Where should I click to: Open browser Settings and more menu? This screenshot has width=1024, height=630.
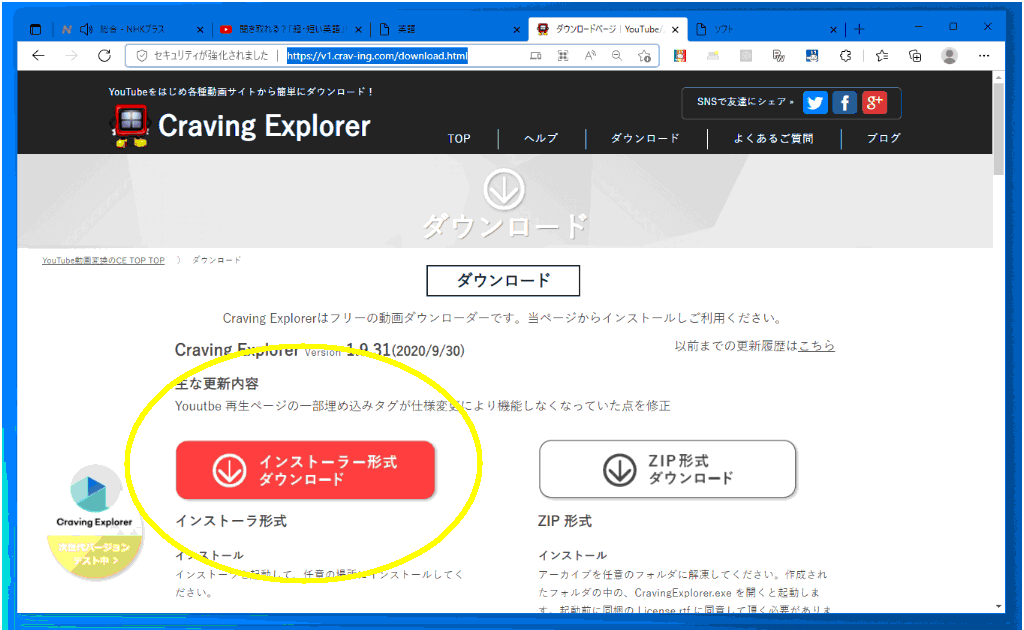point(985,56)
